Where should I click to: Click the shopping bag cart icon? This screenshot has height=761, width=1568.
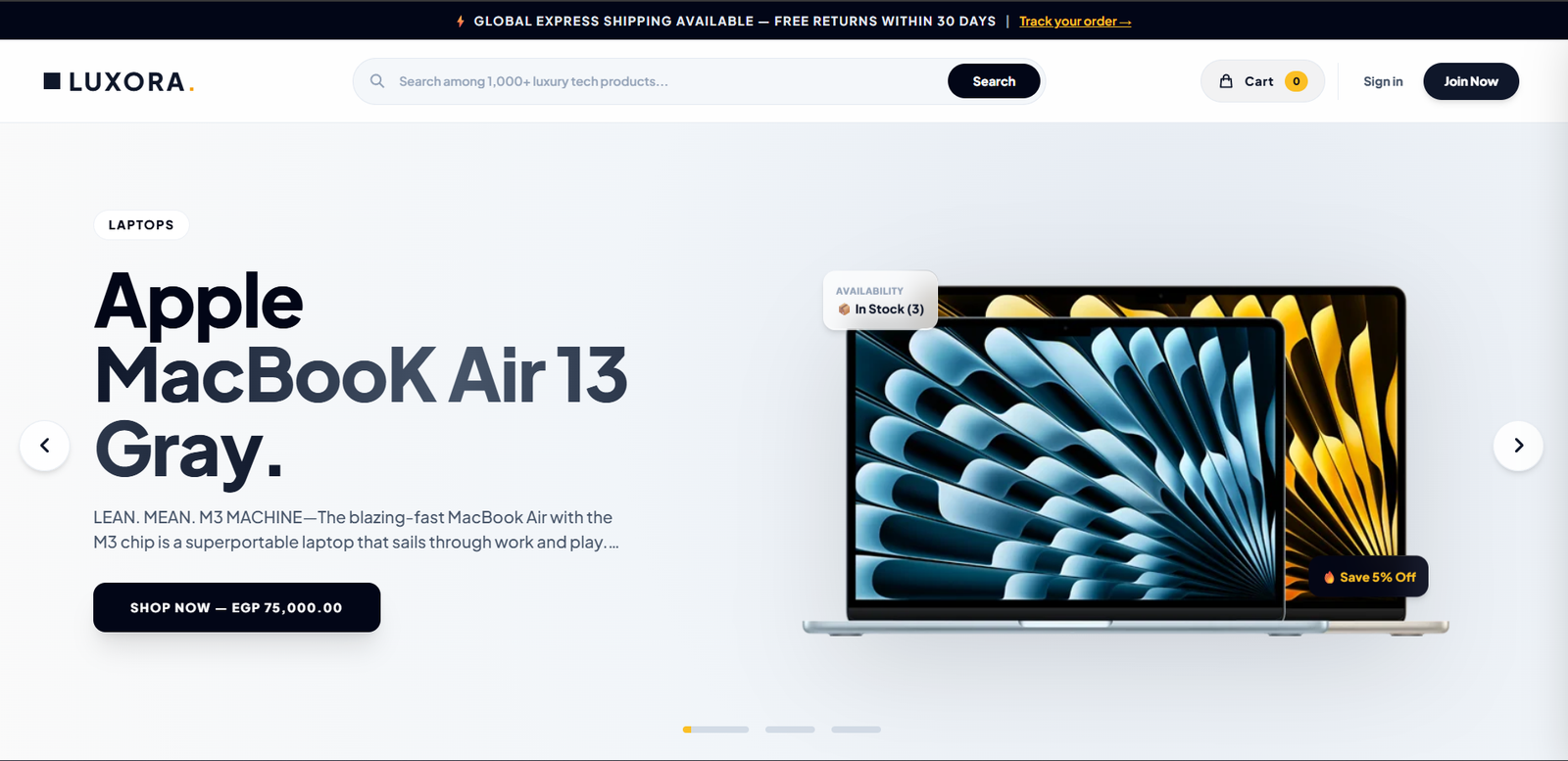coord(1226,81)
